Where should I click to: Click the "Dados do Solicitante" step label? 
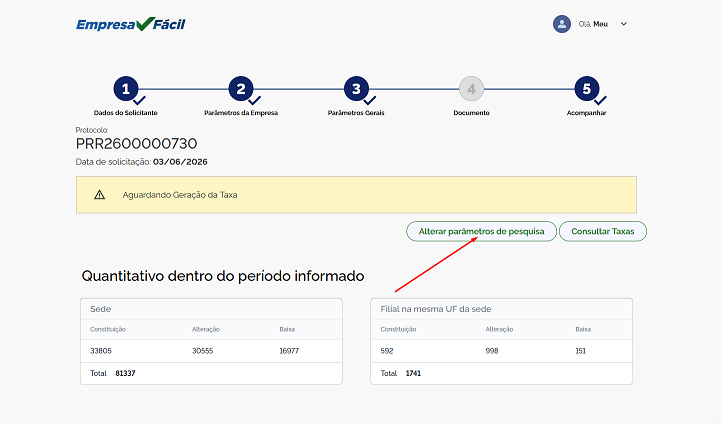126,113
